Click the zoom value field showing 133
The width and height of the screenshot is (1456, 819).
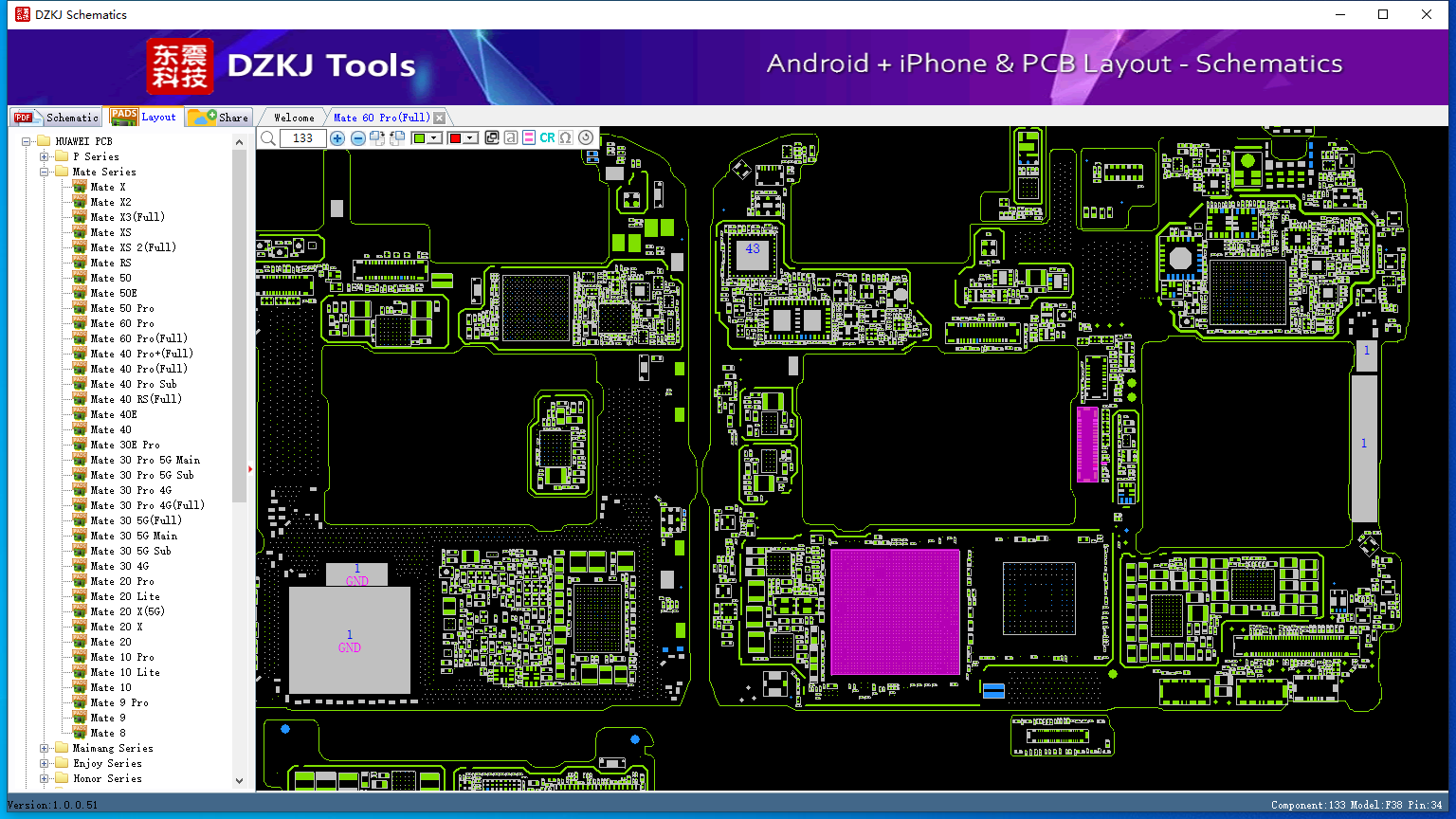click(303, 138)
